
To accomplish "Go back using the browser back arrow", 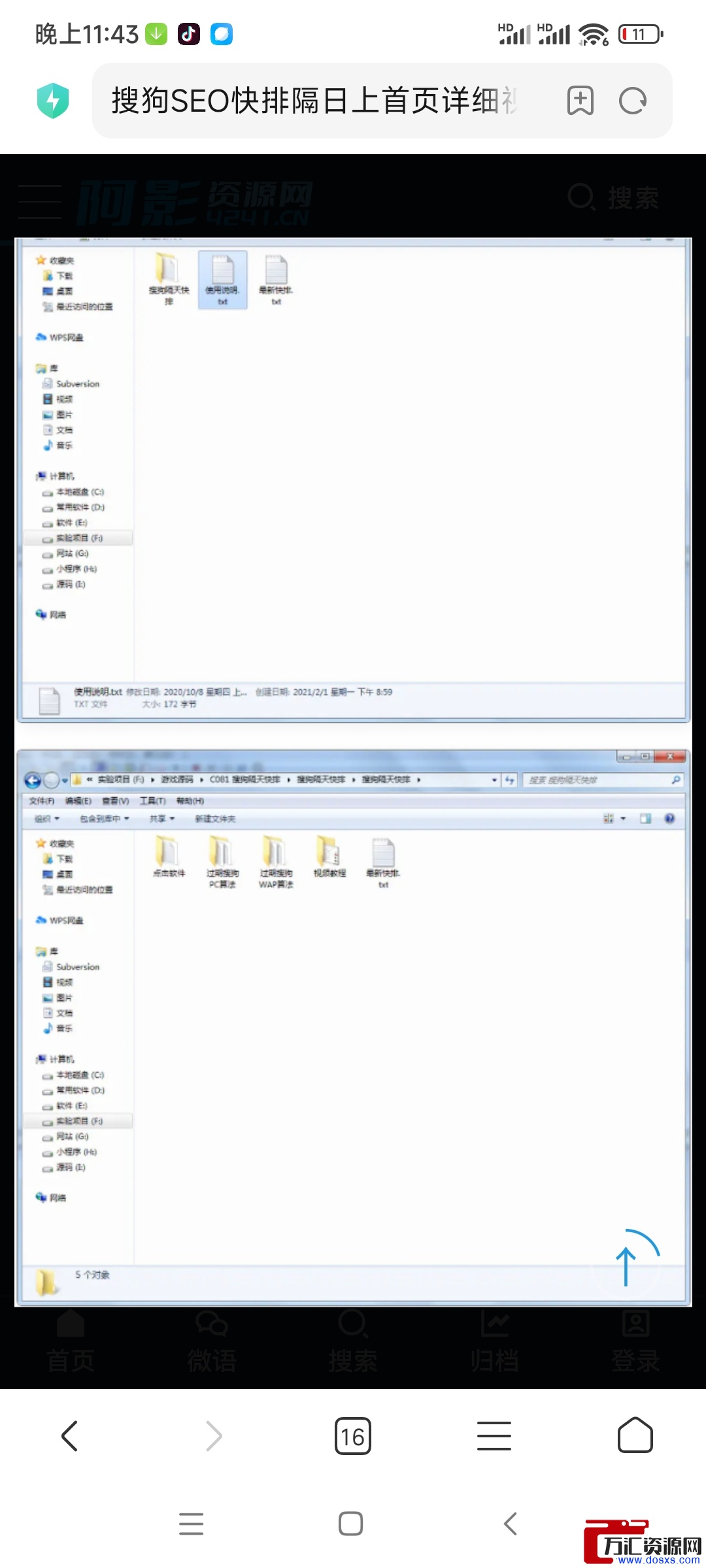I will (69, 1435).
